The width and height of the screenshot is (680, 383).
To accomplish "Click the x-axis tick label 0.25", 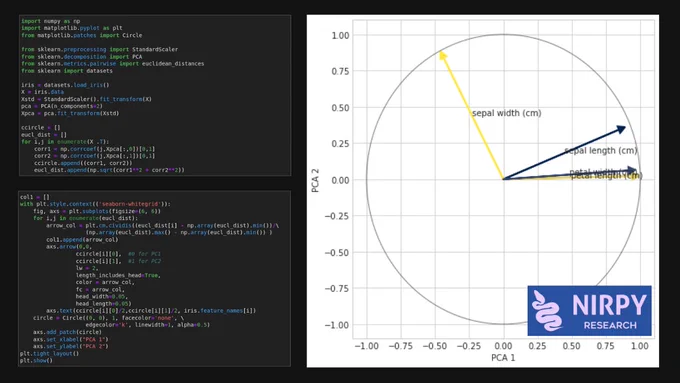I will (537, 346).
